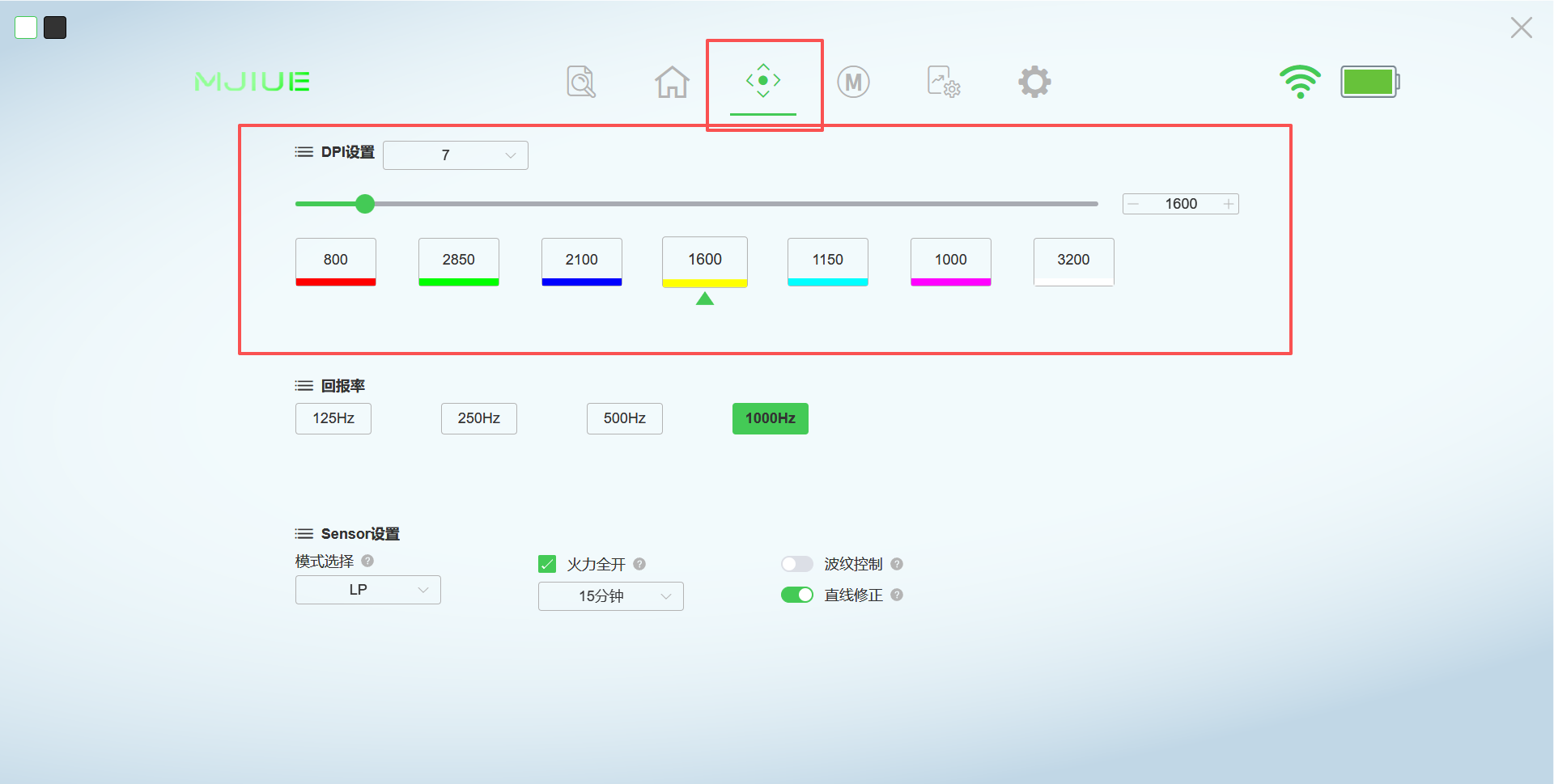Image resolution: width=1554 pixels, height=784 pixels.
Task: Click help icon next to 模式选择
Action: (367, 561)
